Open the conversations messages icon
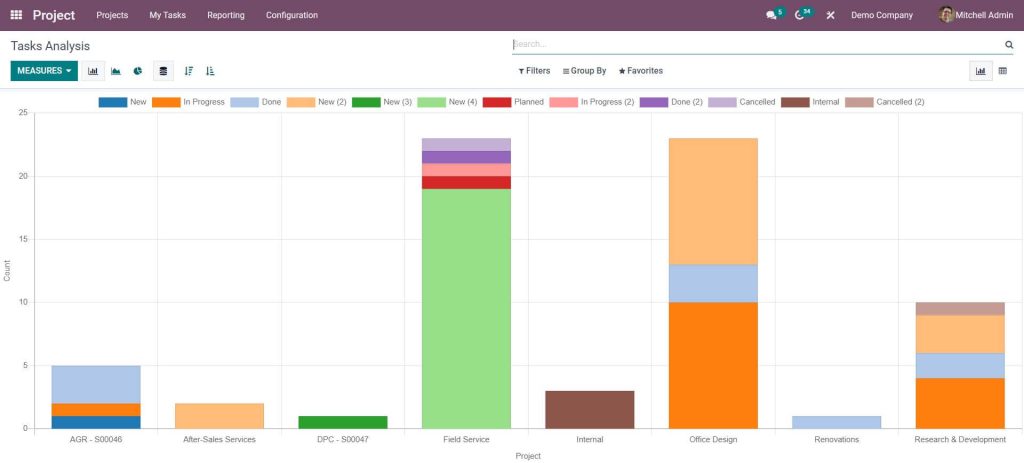Image resolution: width=1024 pixels, height=463 pixels. point(771,15)
